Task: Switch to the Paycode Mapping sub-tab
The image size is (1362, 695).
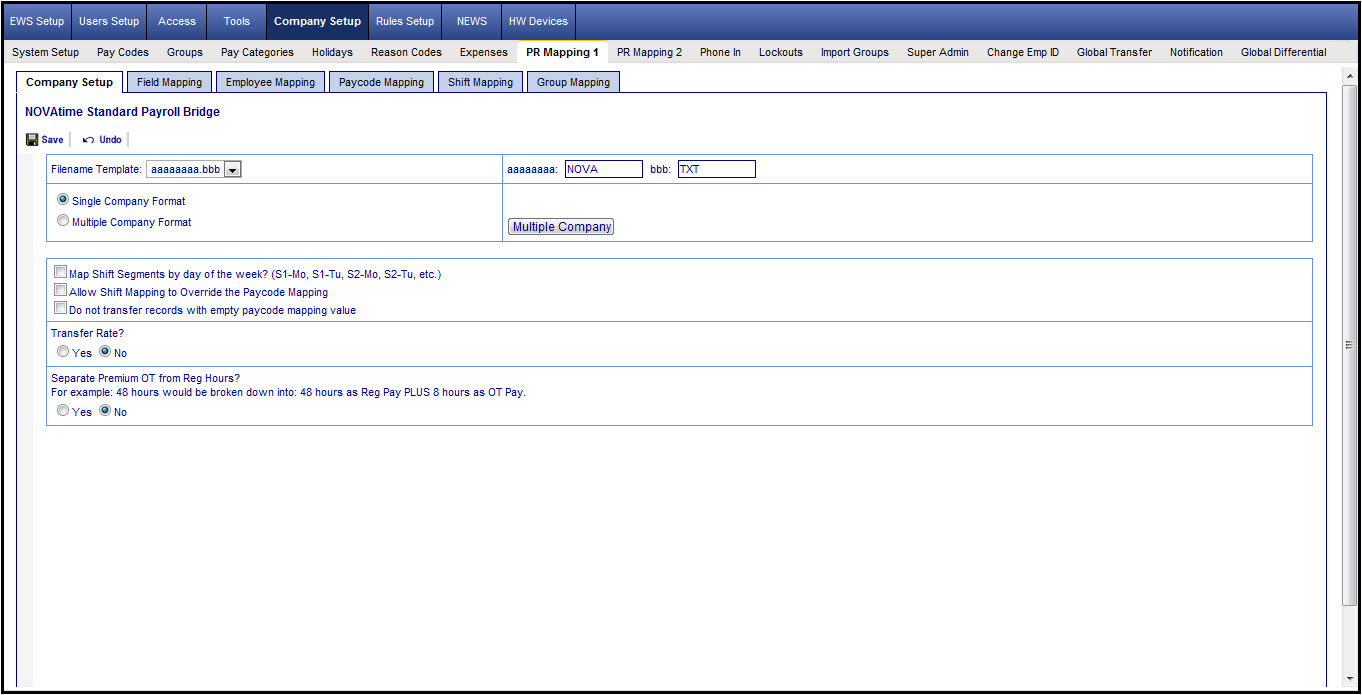Action: tap(381, 82)
